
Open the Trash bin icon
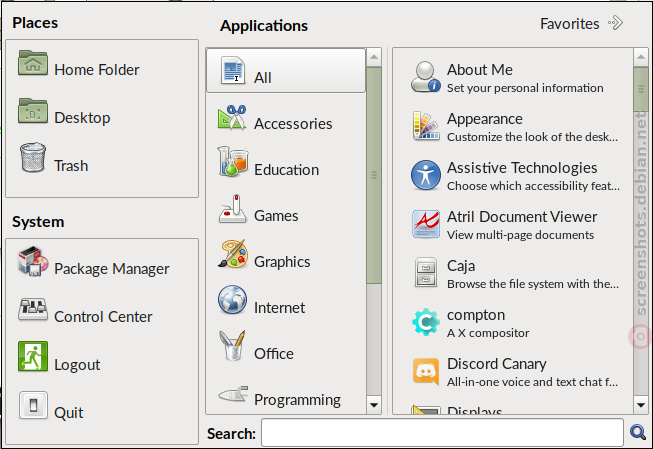33,157
